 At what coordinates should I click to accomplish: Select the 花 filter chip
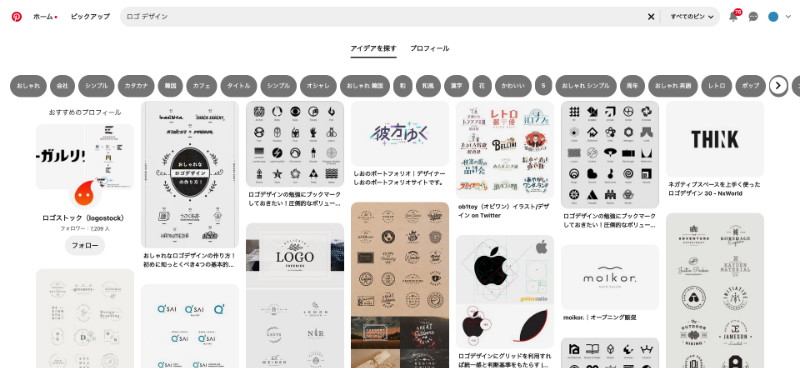482,86
